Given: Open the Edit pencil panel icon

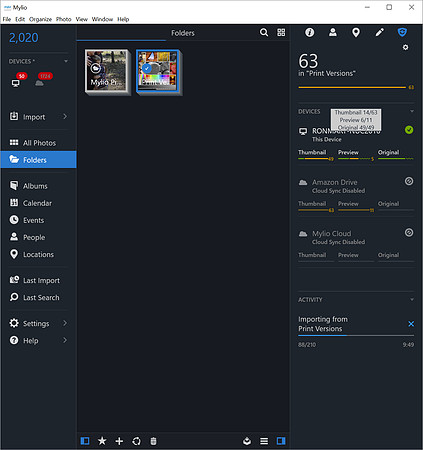Looking at the screenshot, I should point(379,32).
